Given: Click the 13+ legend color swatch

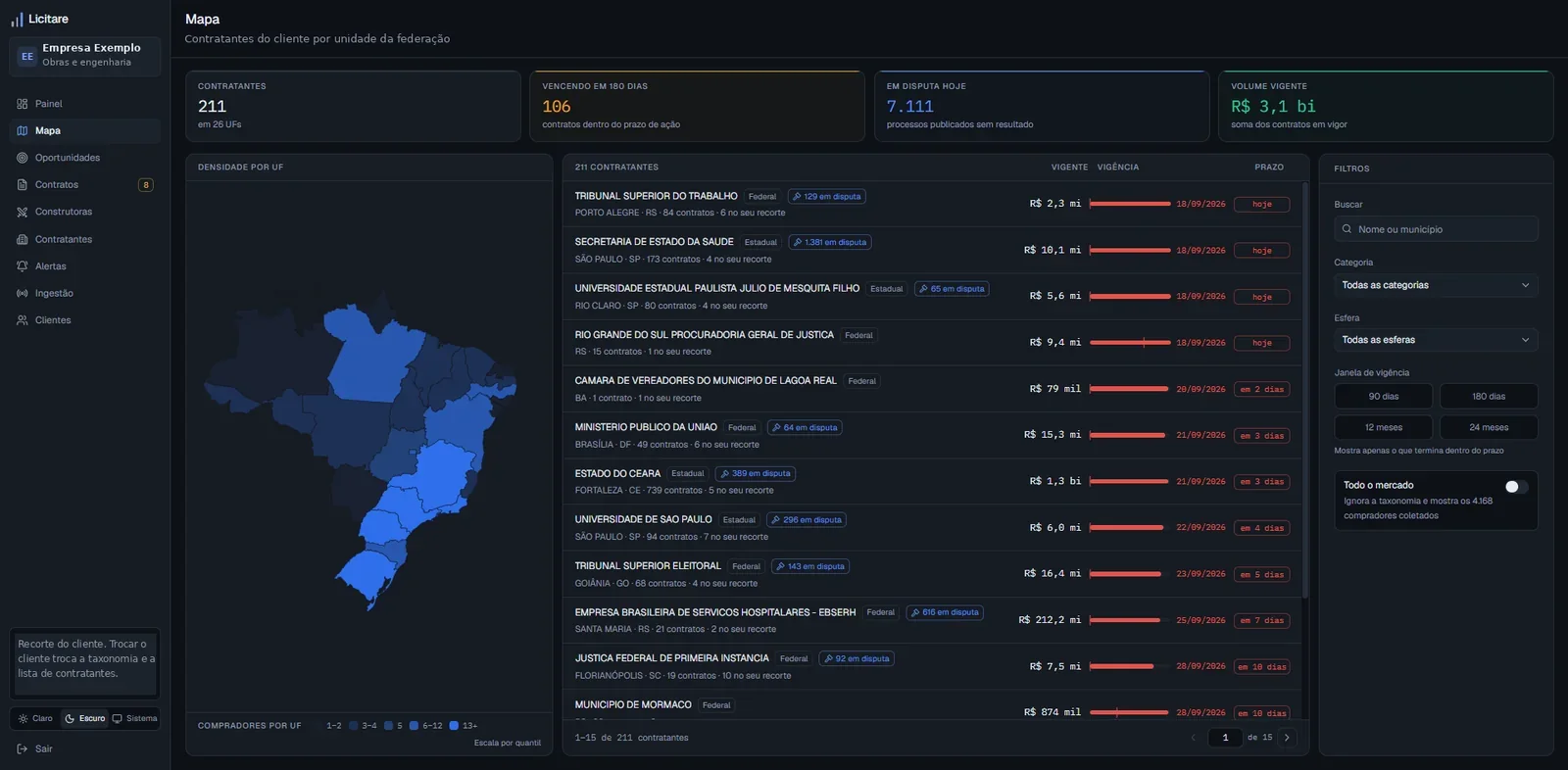Looking at the screenshot, I should pos(454,726).
